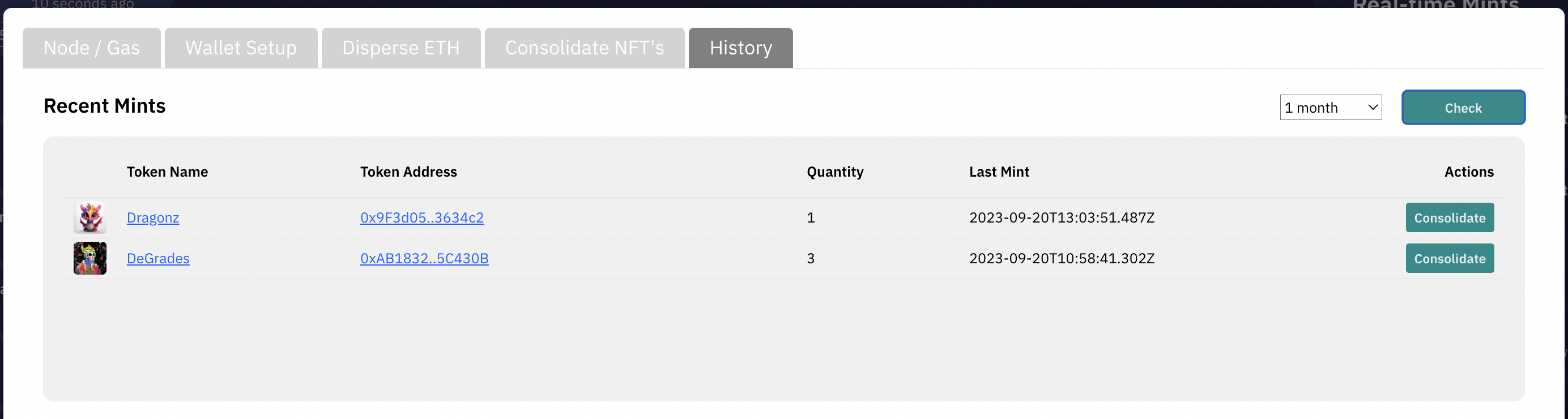Select the History tab
The height and width of the screenshot is (419, 1568).
(x=740, y=48)
